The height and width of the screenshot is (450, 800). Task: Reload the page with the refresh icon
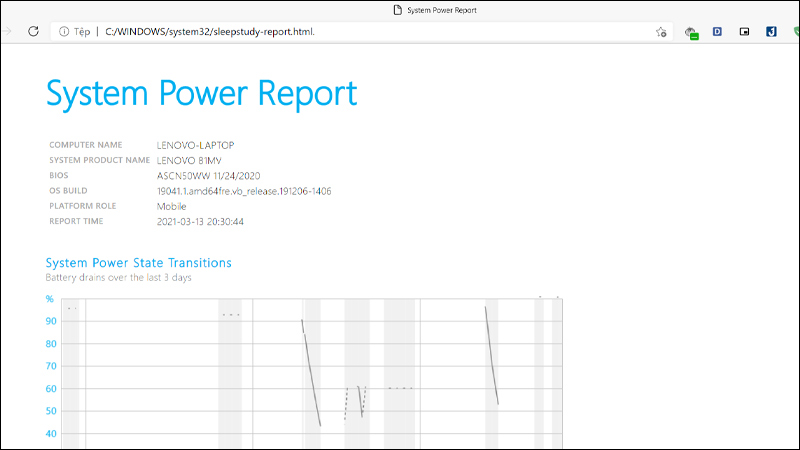coord(33,32)
